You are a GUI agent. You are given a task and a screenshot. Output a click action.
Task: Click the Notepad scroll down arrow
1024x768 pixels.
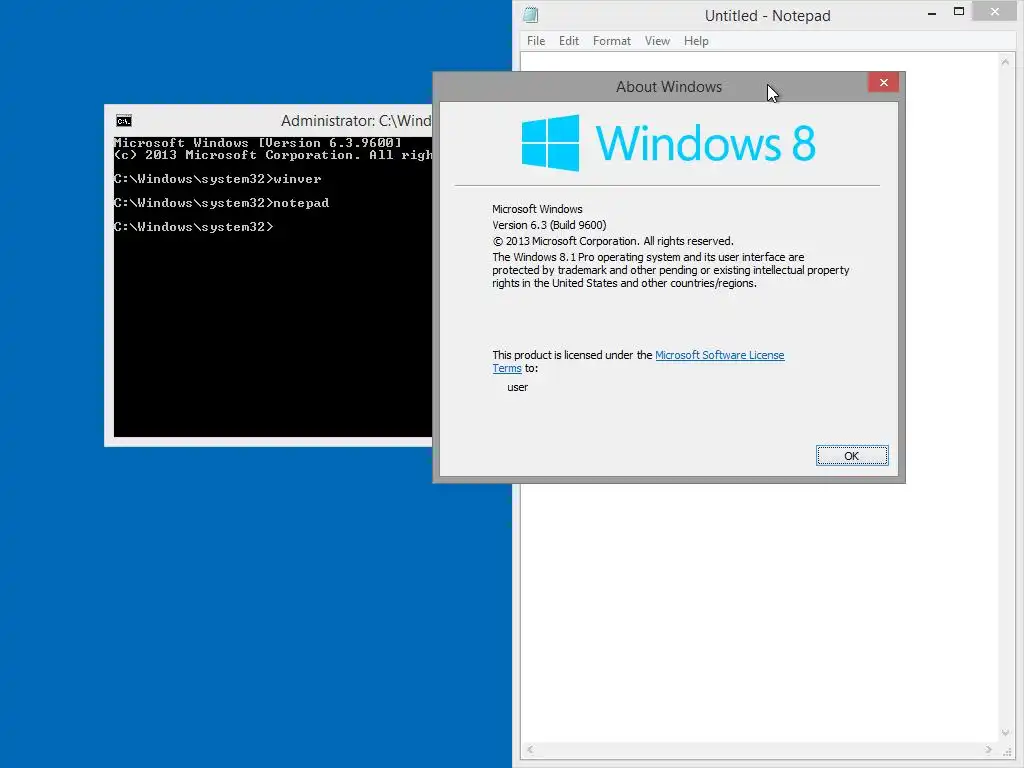[x=1005, y=733]
